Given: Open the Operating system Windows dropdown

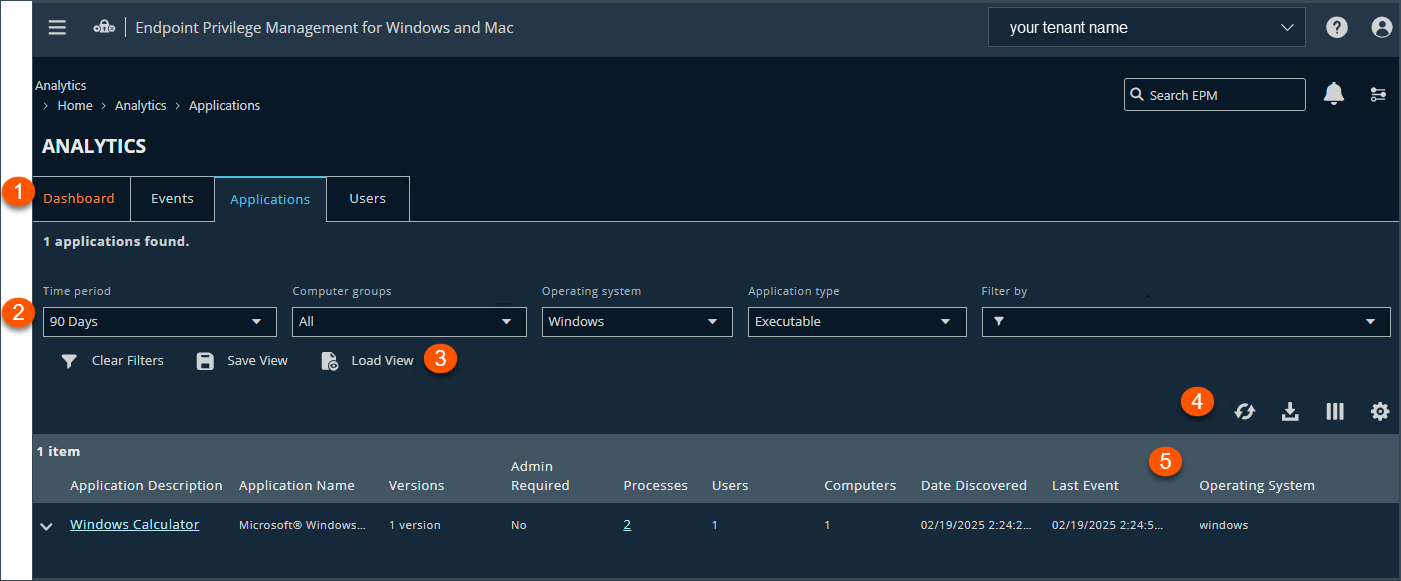Looking at the screenshot, I should tap(637, 322).
